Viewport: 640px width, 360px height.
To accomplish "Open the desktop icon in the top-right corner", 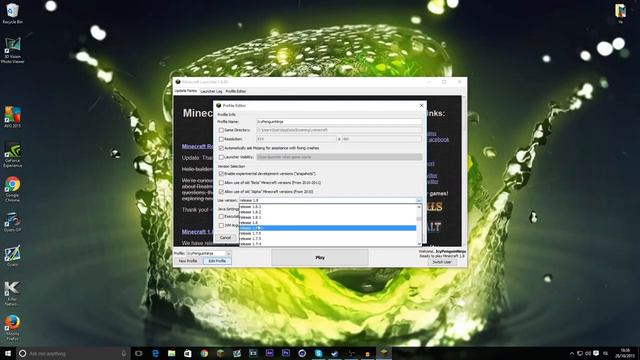I will (620, 13).
